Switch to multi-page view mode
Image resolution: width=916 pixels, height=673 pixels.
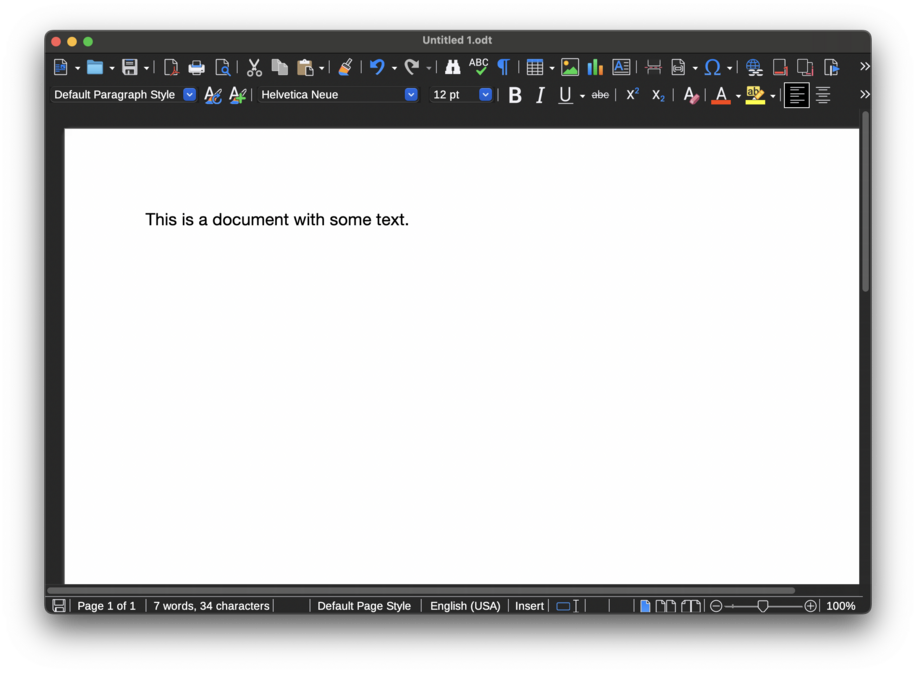coord(667,605)
